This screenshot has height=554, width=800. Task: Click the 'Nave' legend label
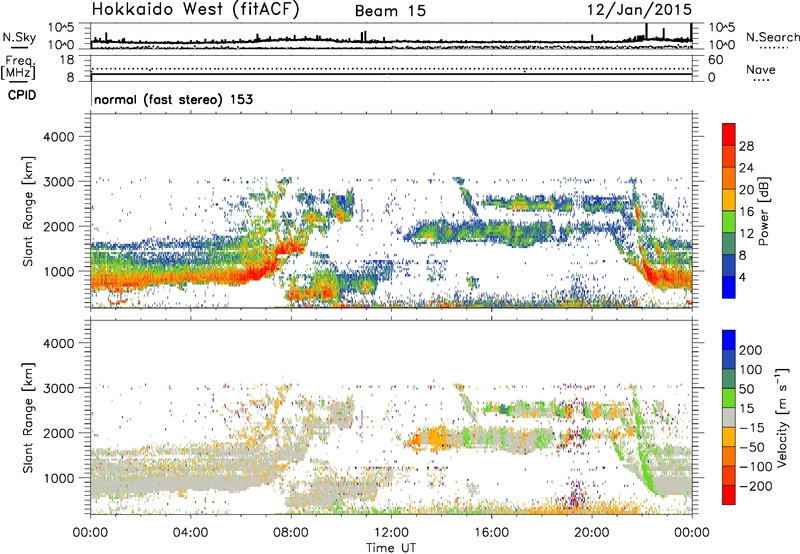(x=761, y=69)
